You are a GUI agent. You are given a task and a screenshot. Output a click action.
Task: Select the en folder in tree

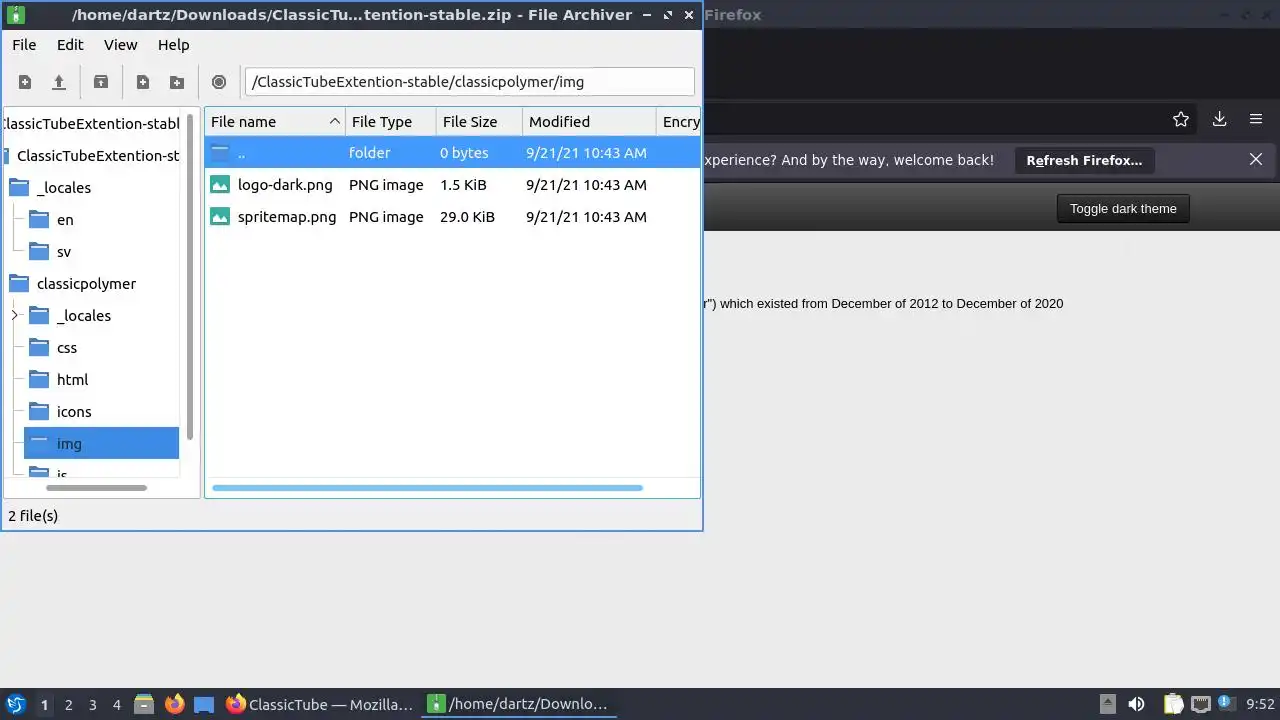point(52,220)
